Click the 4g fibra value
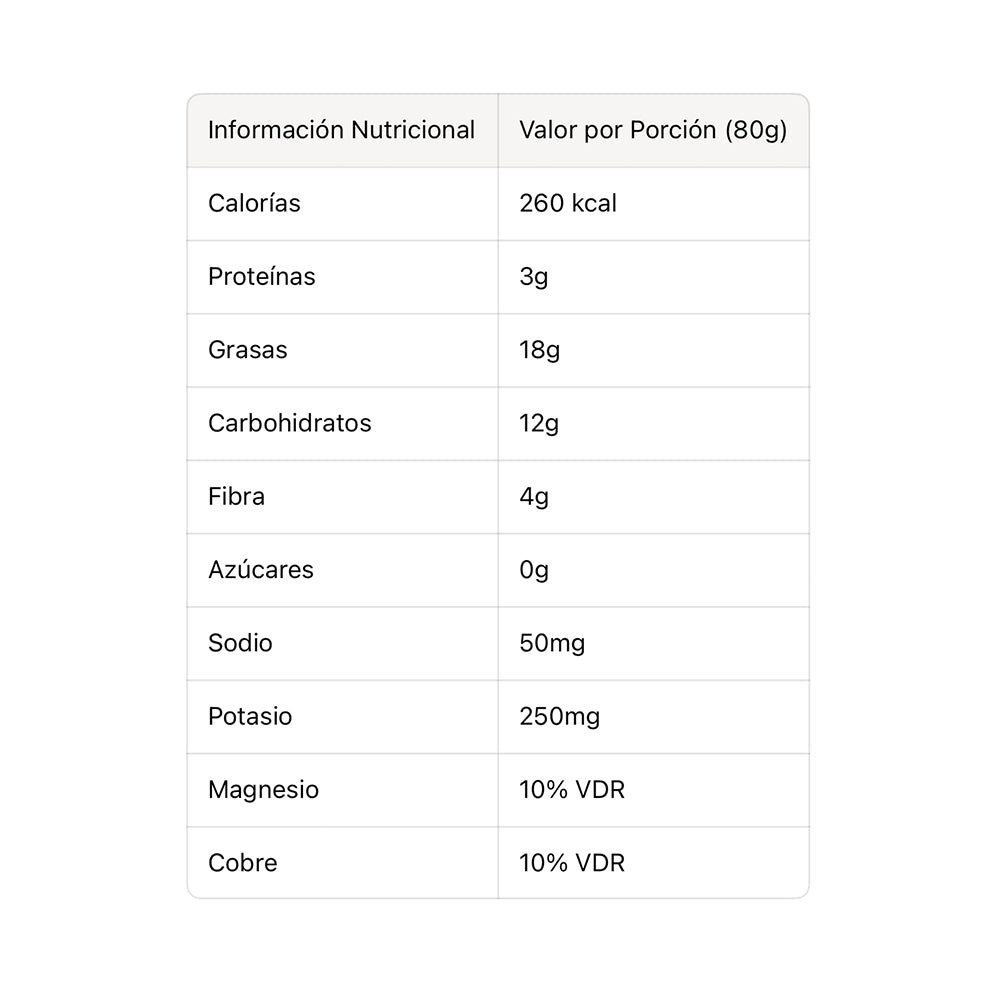 534,497
